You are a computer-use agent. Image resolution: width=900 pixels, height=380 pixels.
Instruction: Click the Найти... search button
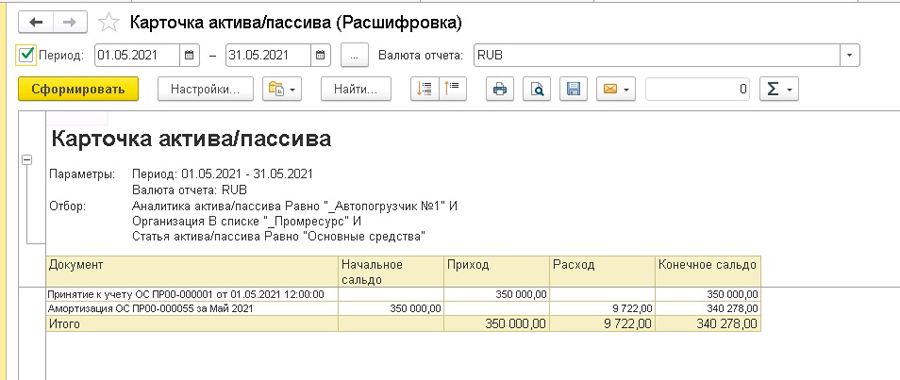tap(356, 89)
